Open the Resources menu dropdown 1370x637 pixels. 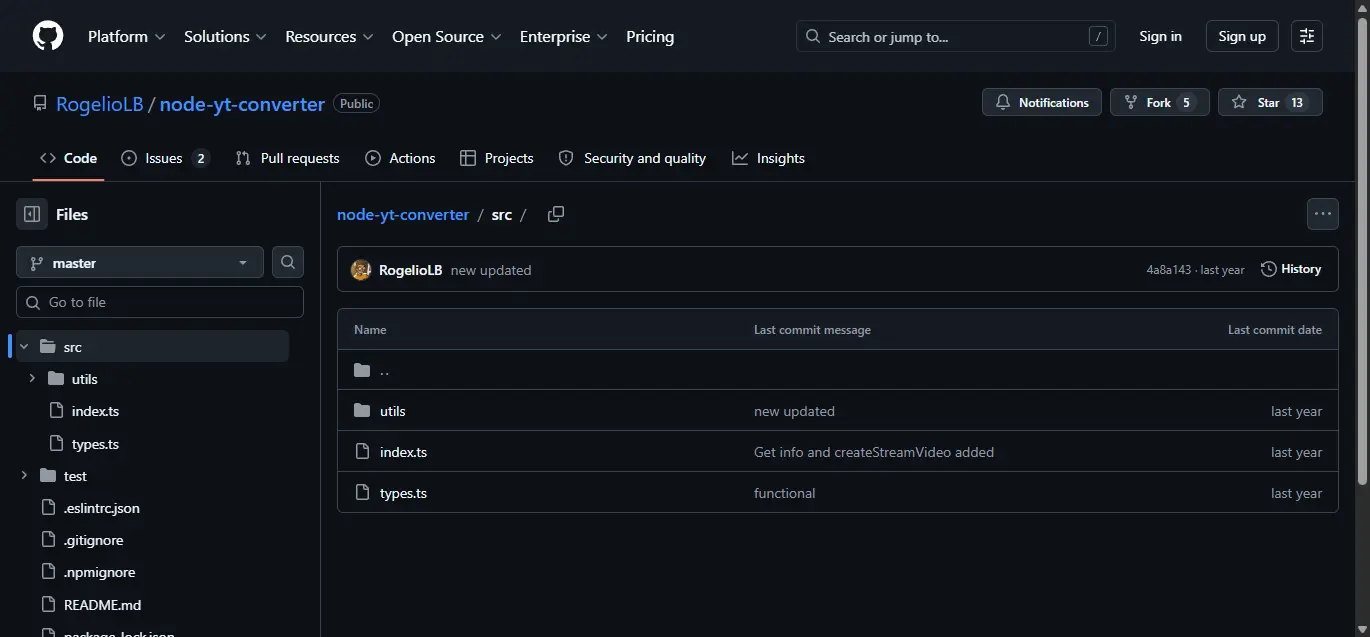tap(329, 36)
